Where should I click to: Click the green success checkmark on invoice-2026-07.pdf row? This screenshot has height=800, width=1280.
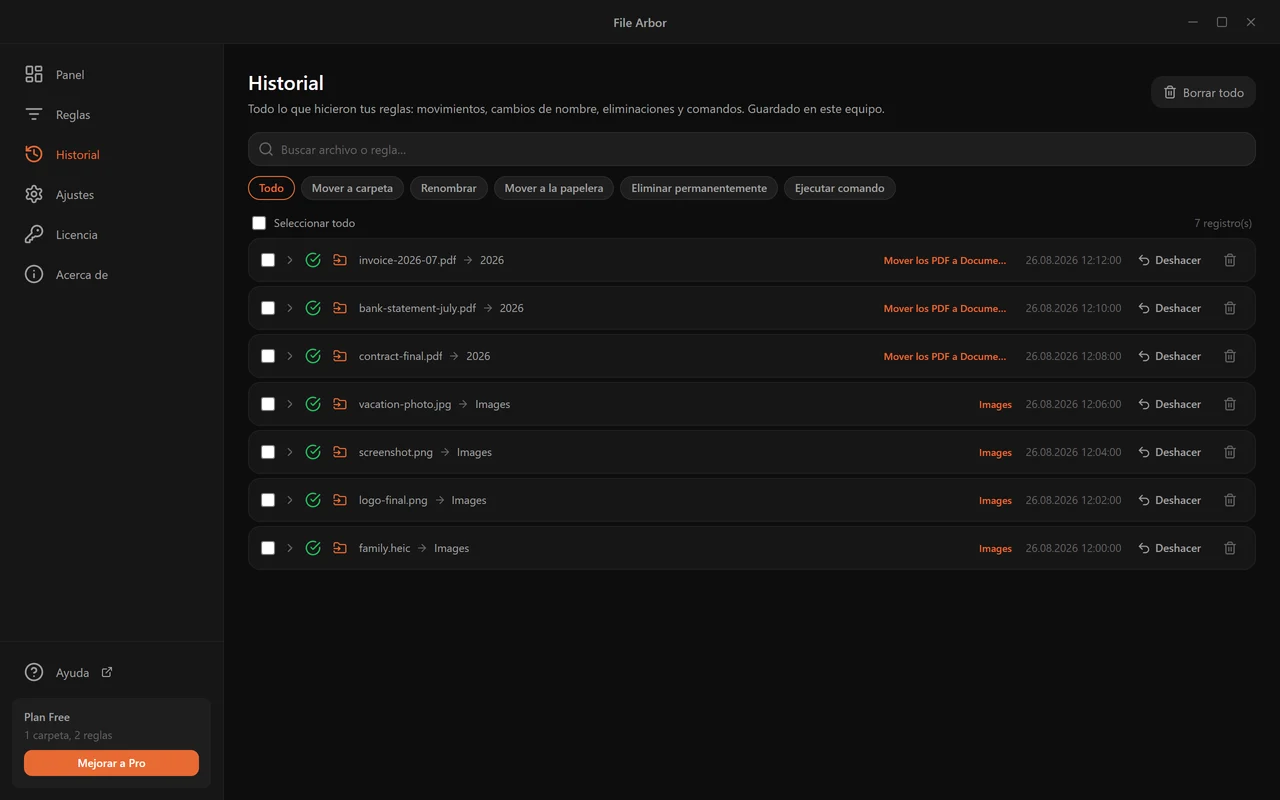313,260
